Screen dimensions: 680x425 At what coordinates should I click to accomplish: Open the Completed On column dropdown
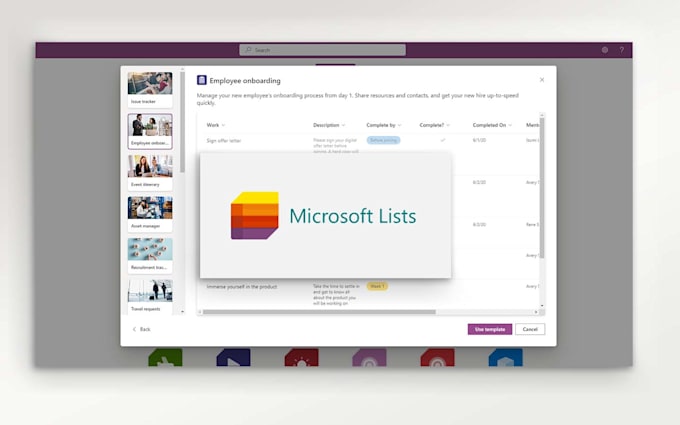510,125
